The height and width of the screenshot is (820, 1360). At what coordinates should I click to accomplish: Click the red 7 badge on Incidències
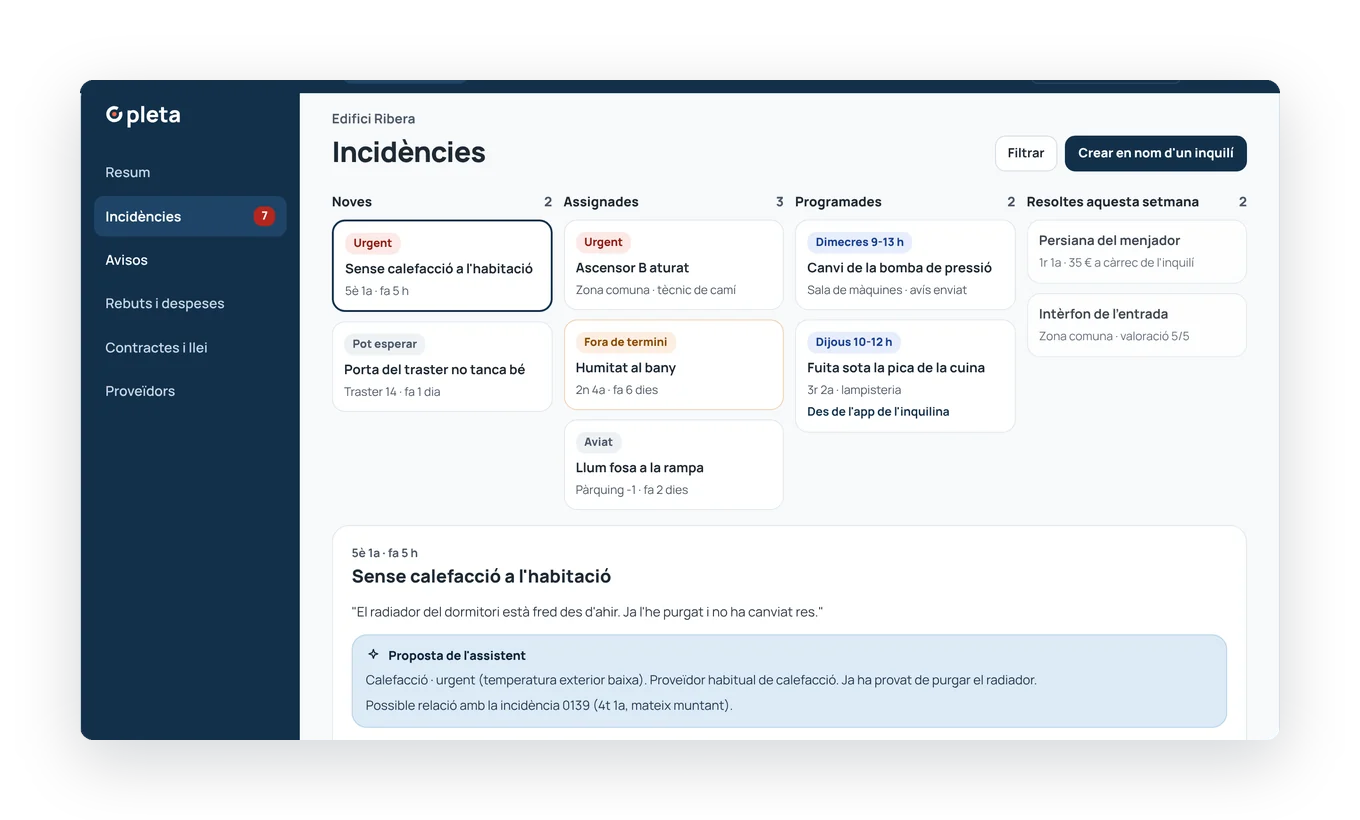264,216
